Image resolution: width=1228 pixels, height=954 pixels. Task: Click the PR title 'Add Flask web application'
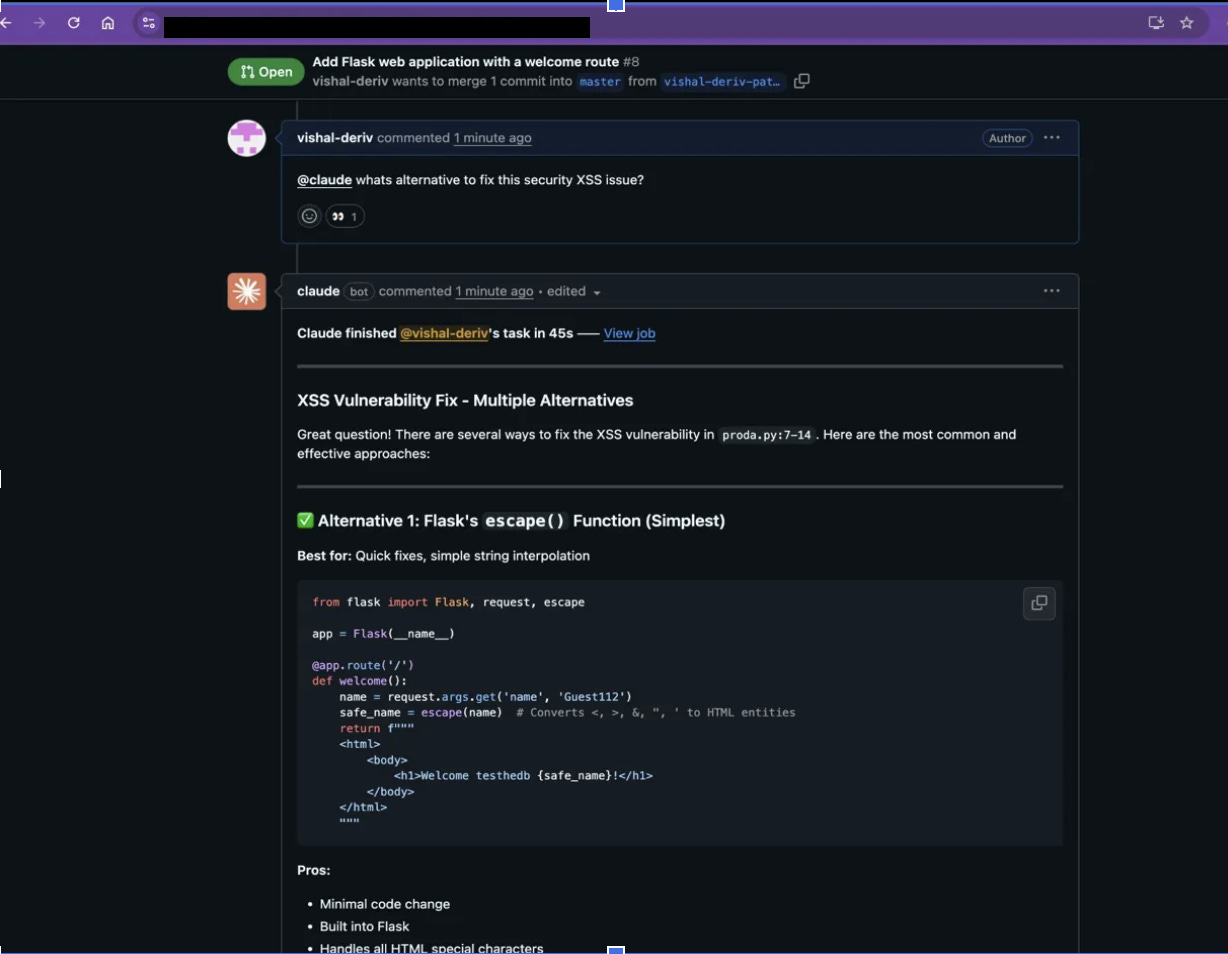tap(466, 62)
